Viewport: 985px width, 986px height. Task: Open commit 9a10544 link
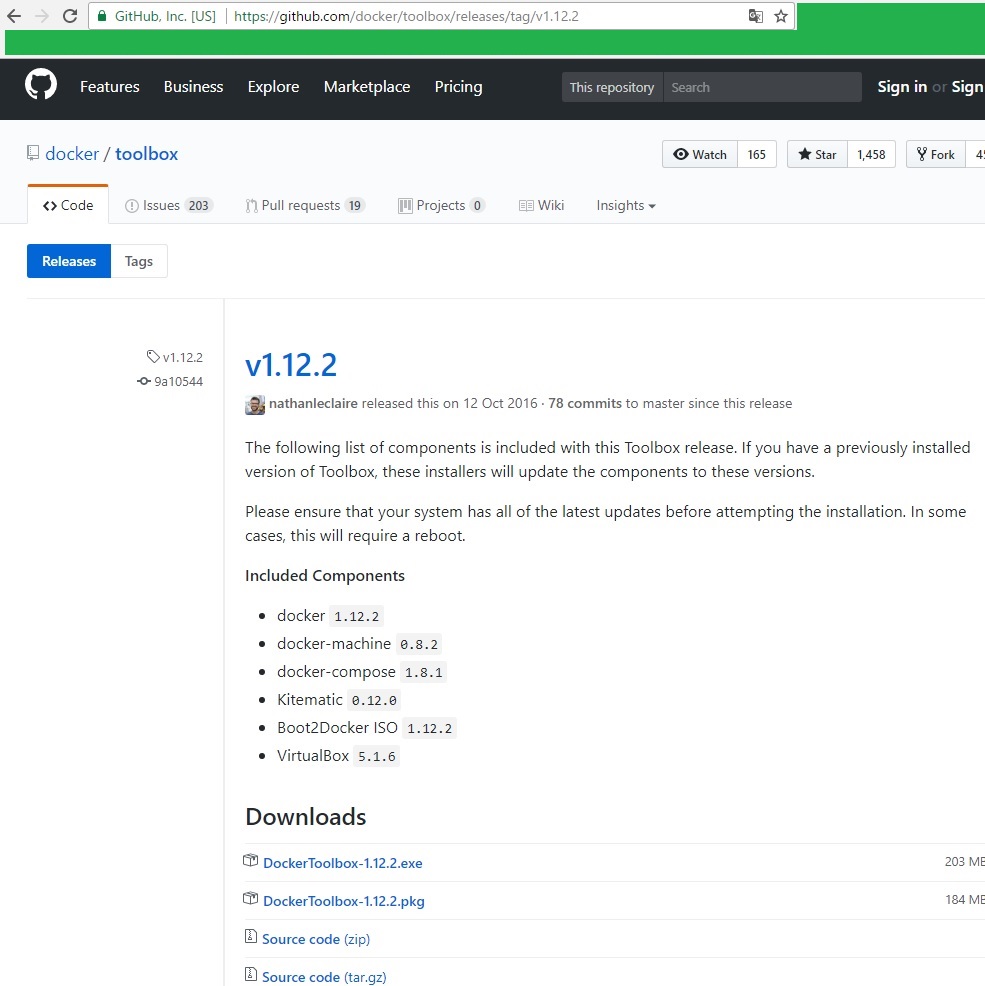(x=179, y=382)
